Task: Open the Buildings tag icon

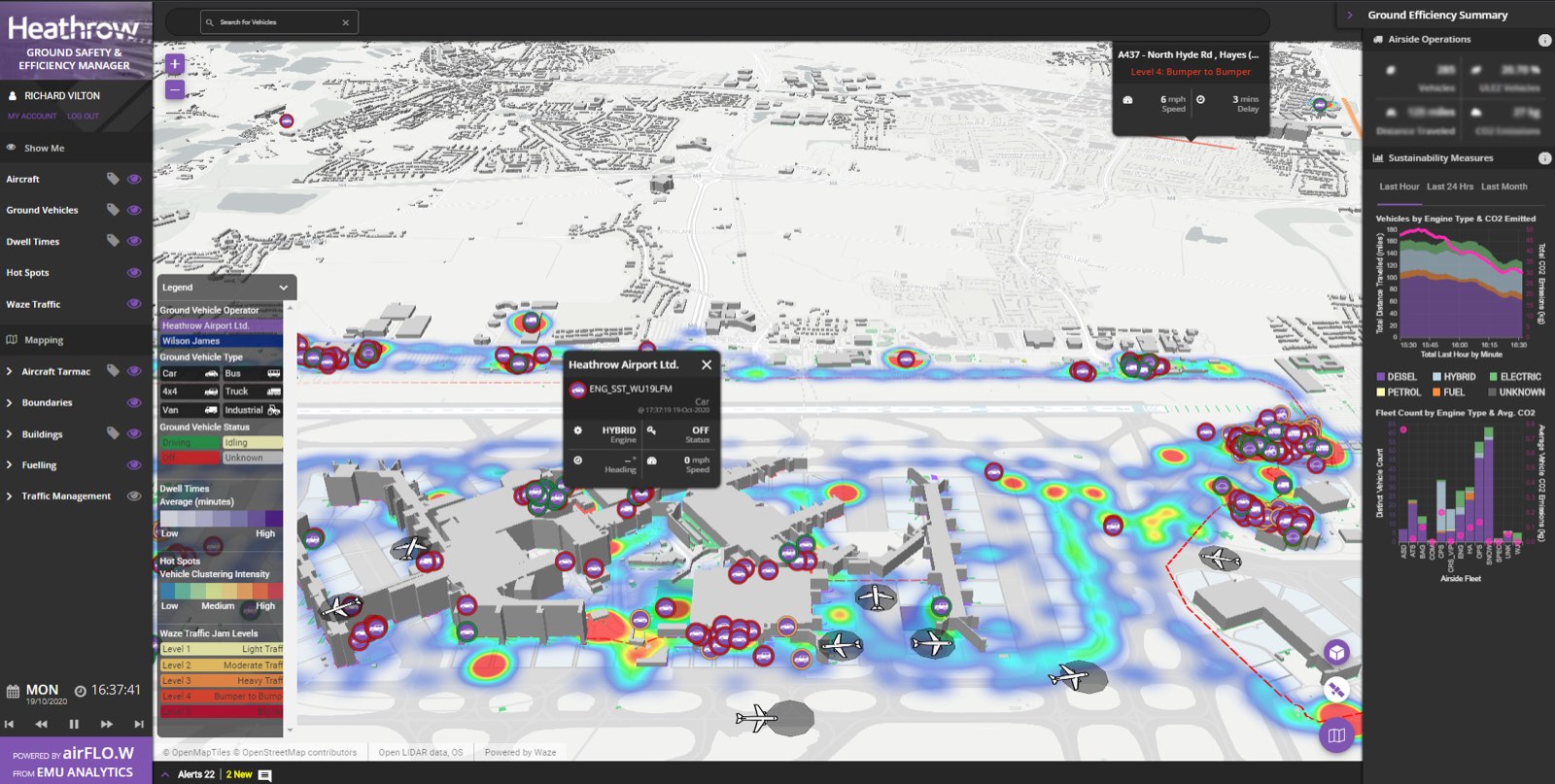Action: pos(113,433)
